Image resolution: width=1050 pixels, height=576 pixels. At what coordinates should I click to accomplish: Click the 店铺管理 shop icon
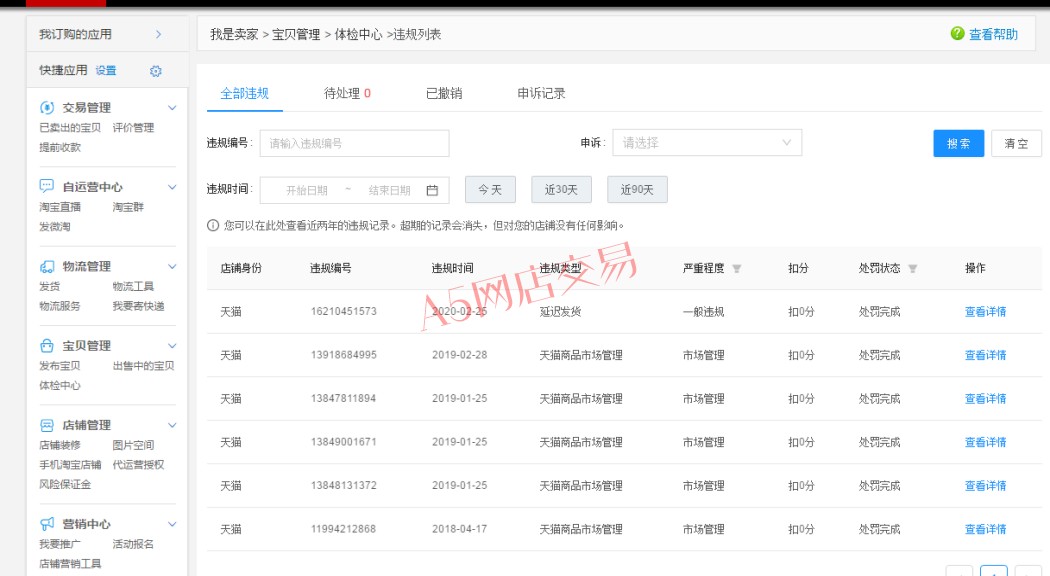[x=47, y=425]
